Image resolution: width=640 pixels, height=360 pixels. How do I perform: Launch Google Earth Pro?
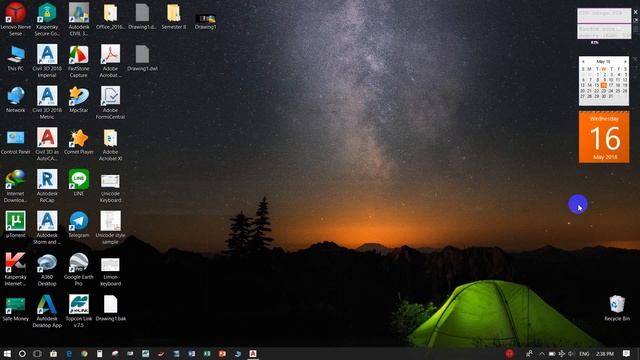click(x=78, y=269)
